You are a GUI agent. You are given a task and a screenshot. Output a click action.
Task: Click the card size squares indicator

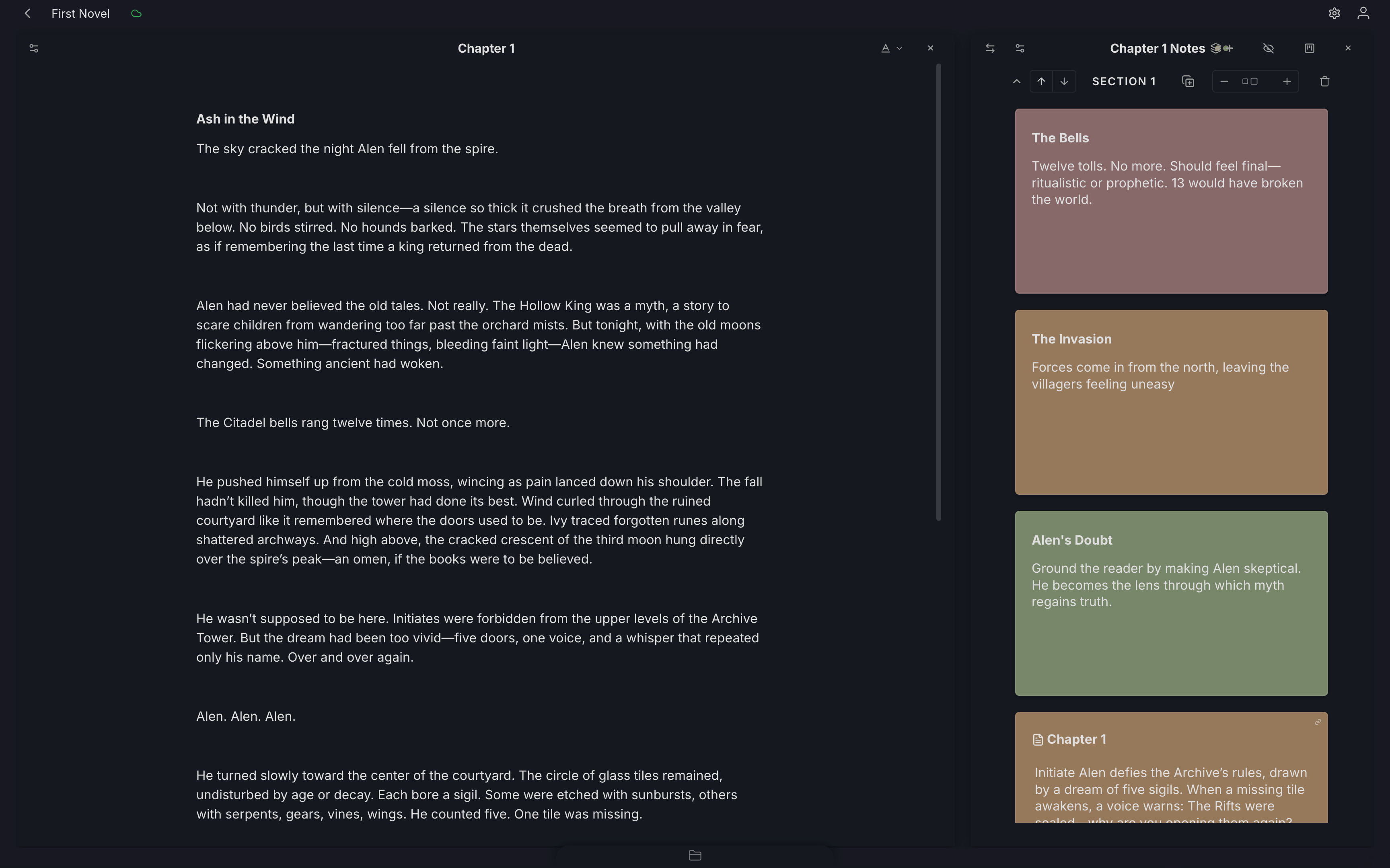point(1250,82)
